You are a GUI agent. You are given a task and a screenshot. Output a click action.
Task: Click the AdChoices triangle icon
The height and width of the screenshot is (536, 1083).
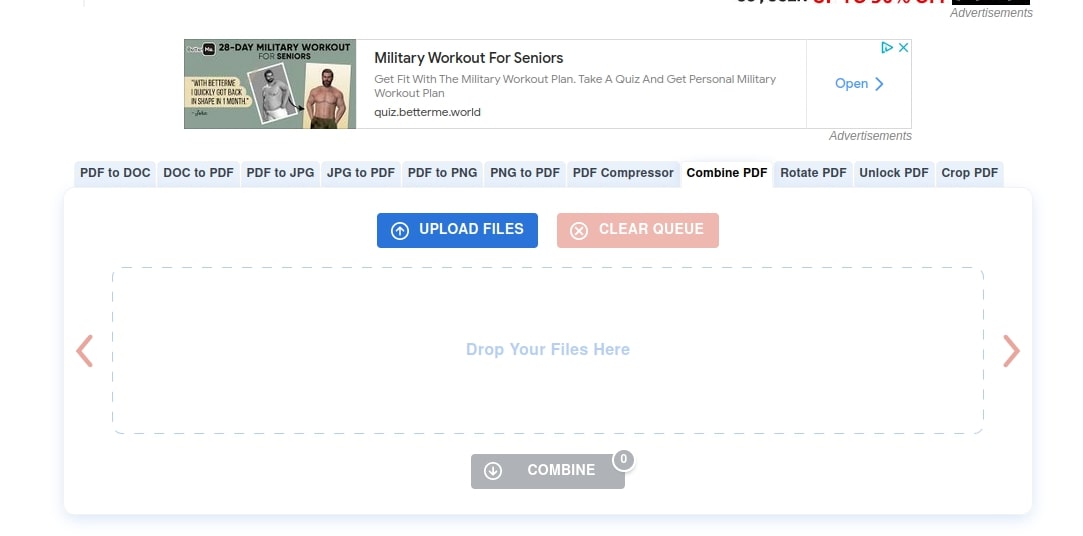[887, 48]
